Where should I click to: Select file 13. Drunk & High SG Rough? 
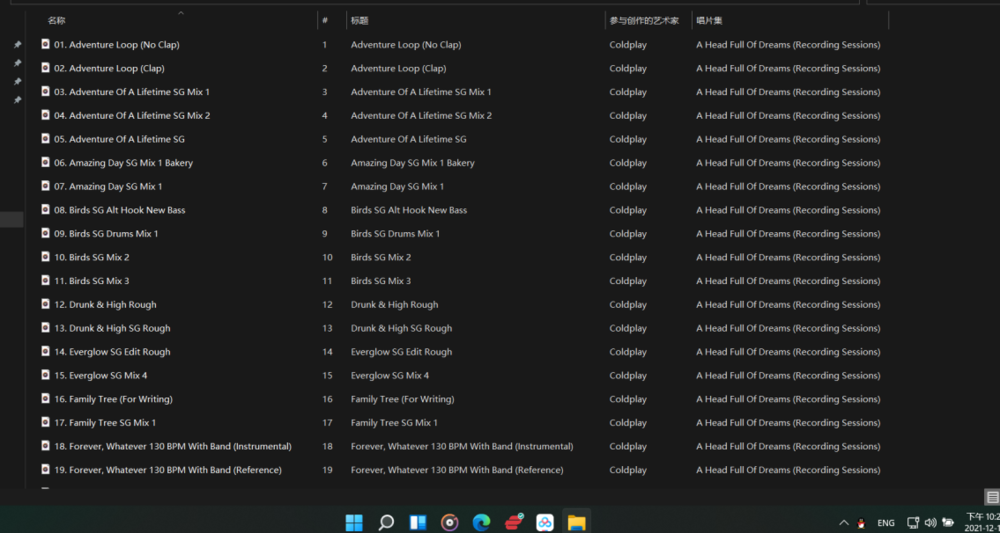tap(112, 328)
